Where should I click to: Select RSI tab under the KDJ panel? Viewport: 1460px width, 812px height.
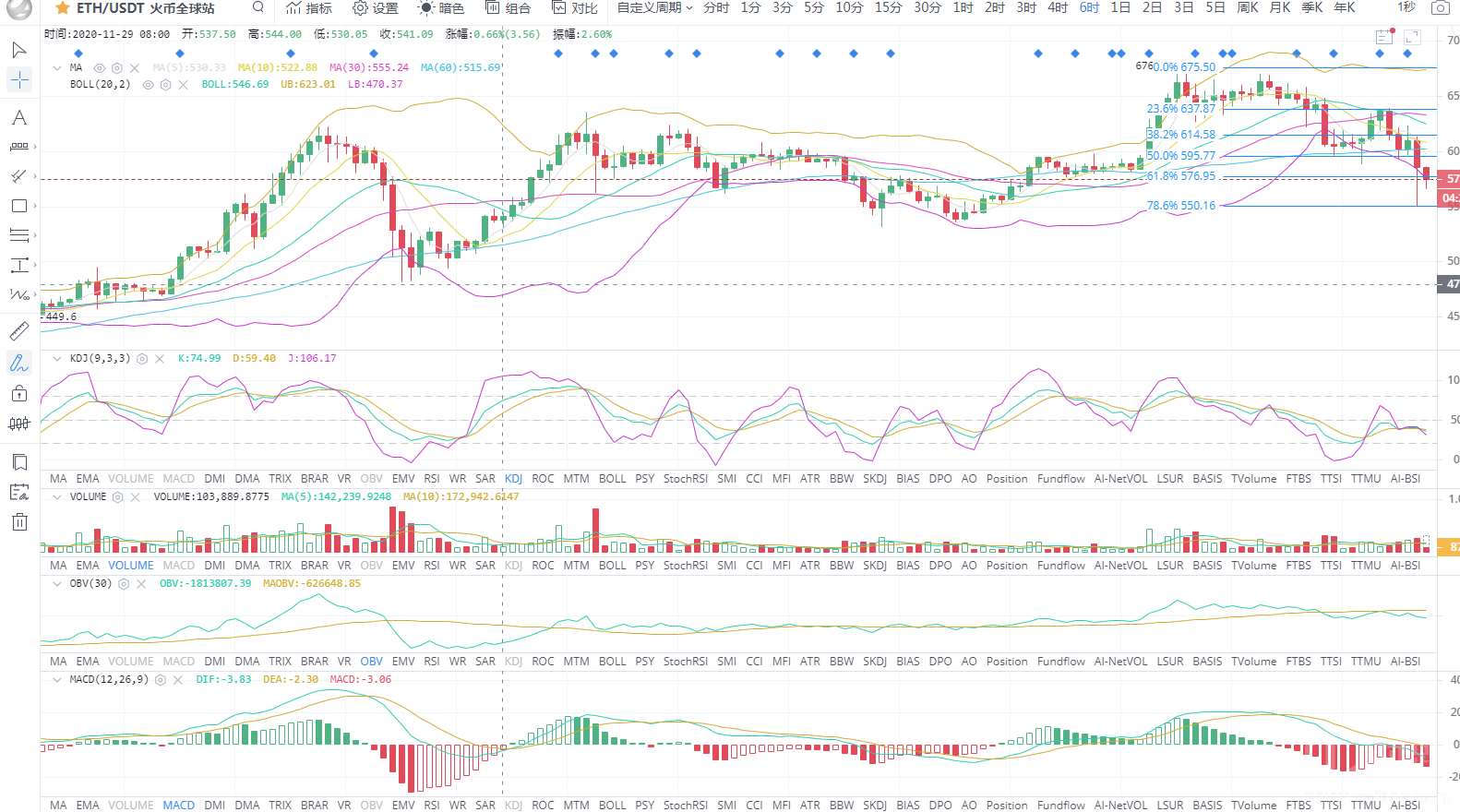431,479
